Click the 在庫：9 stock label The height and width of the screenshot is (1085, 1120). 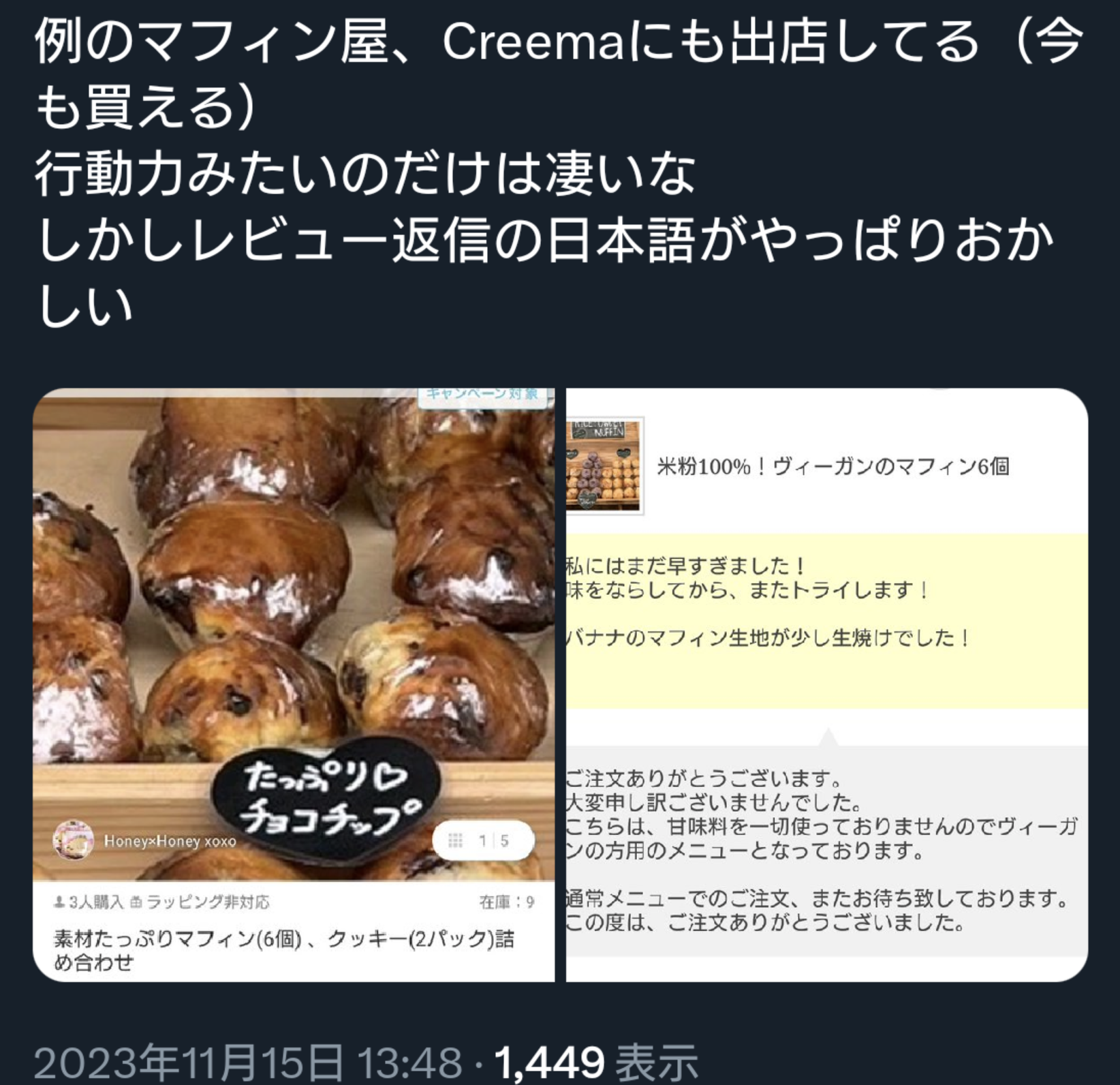pyautogui.click(x=507, y=902)
